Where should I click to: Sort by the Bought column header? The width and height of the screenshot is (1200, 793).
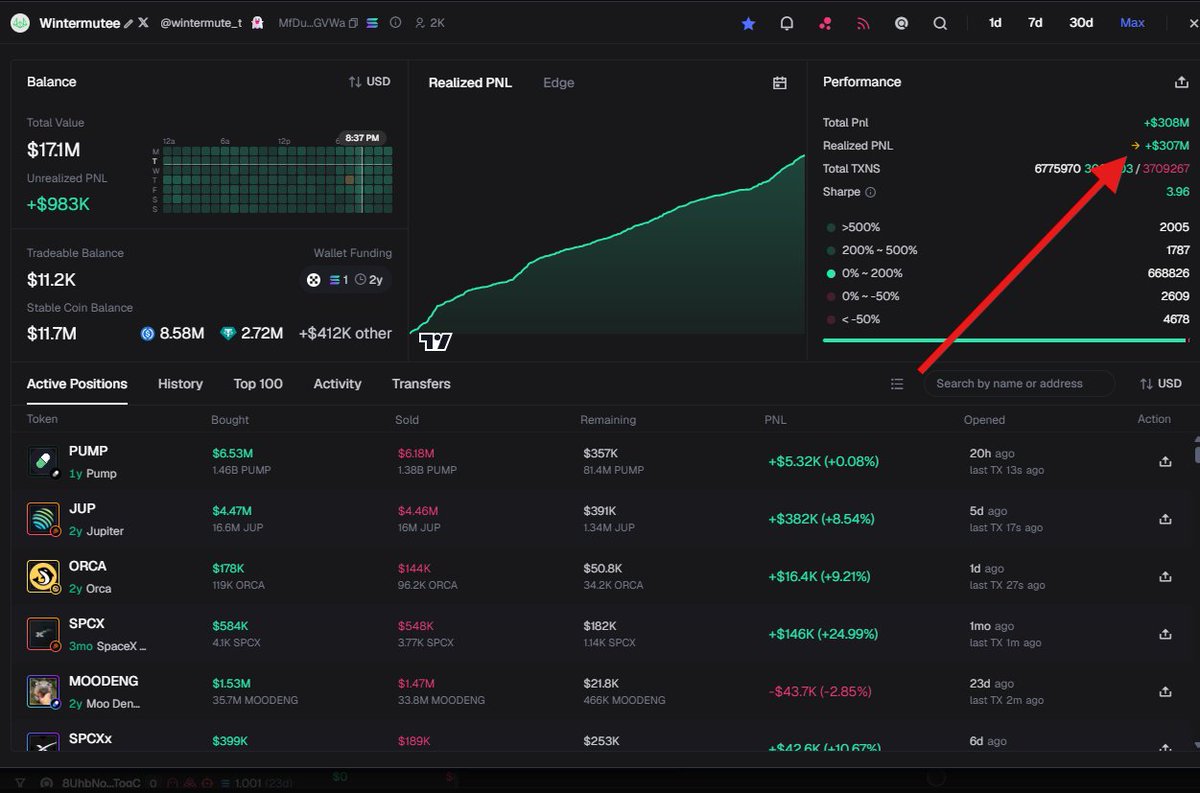coord(230,420)
